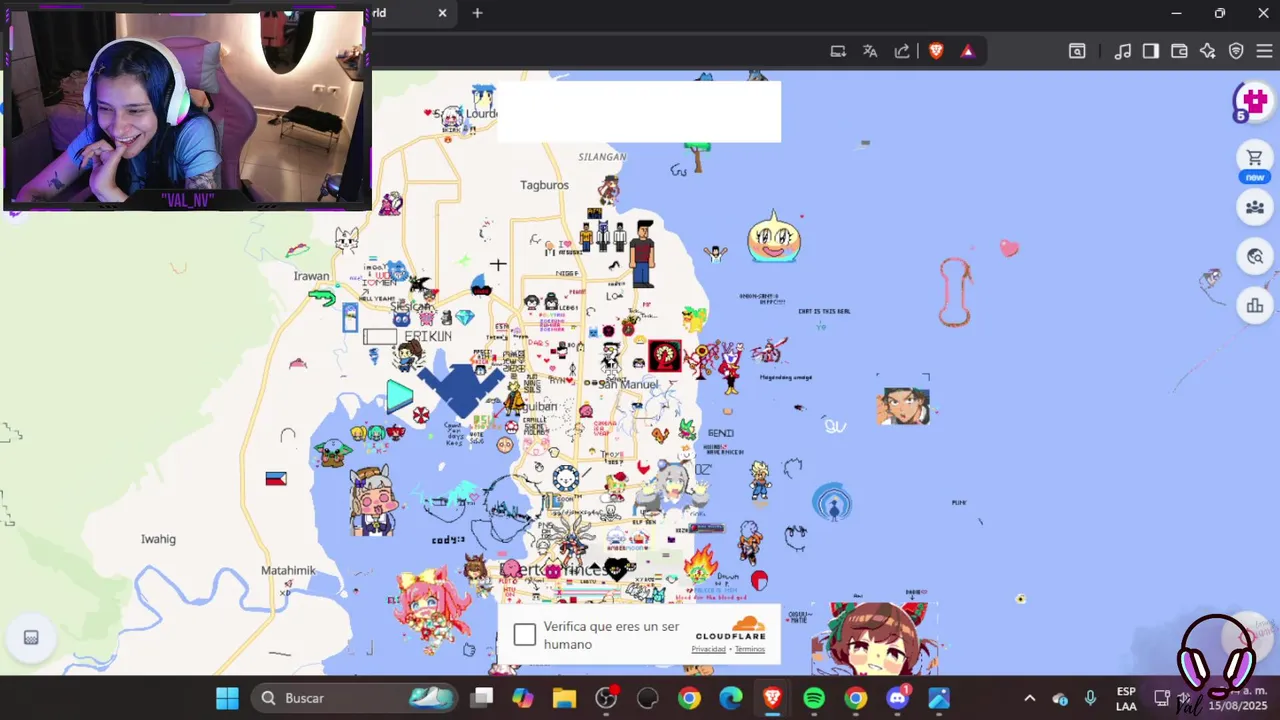Open the Photos app in taskbar

pyautogui.click(x=939, y=698)
